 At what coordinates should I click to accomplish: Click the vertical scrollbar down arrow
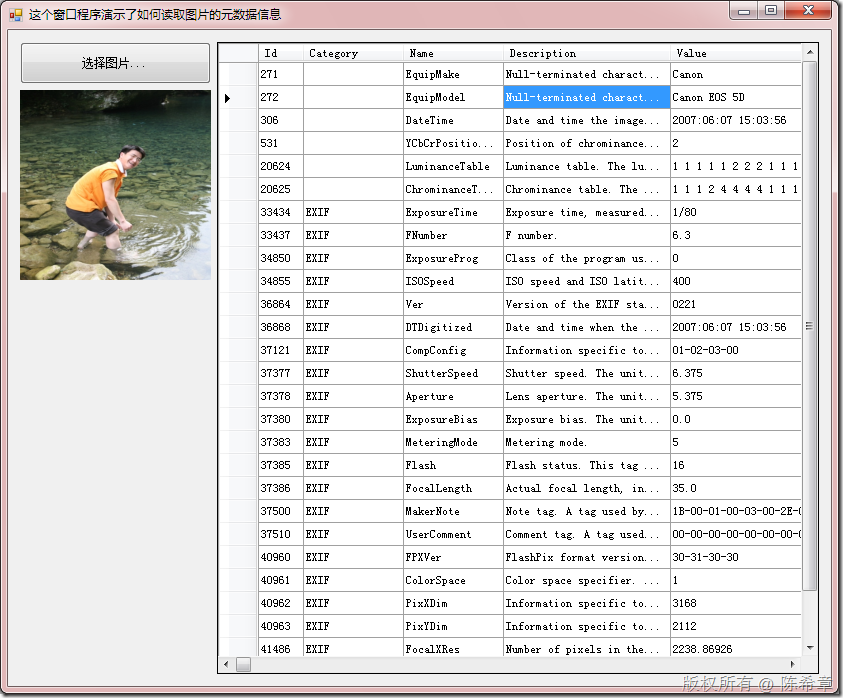(x=810, y=648)
